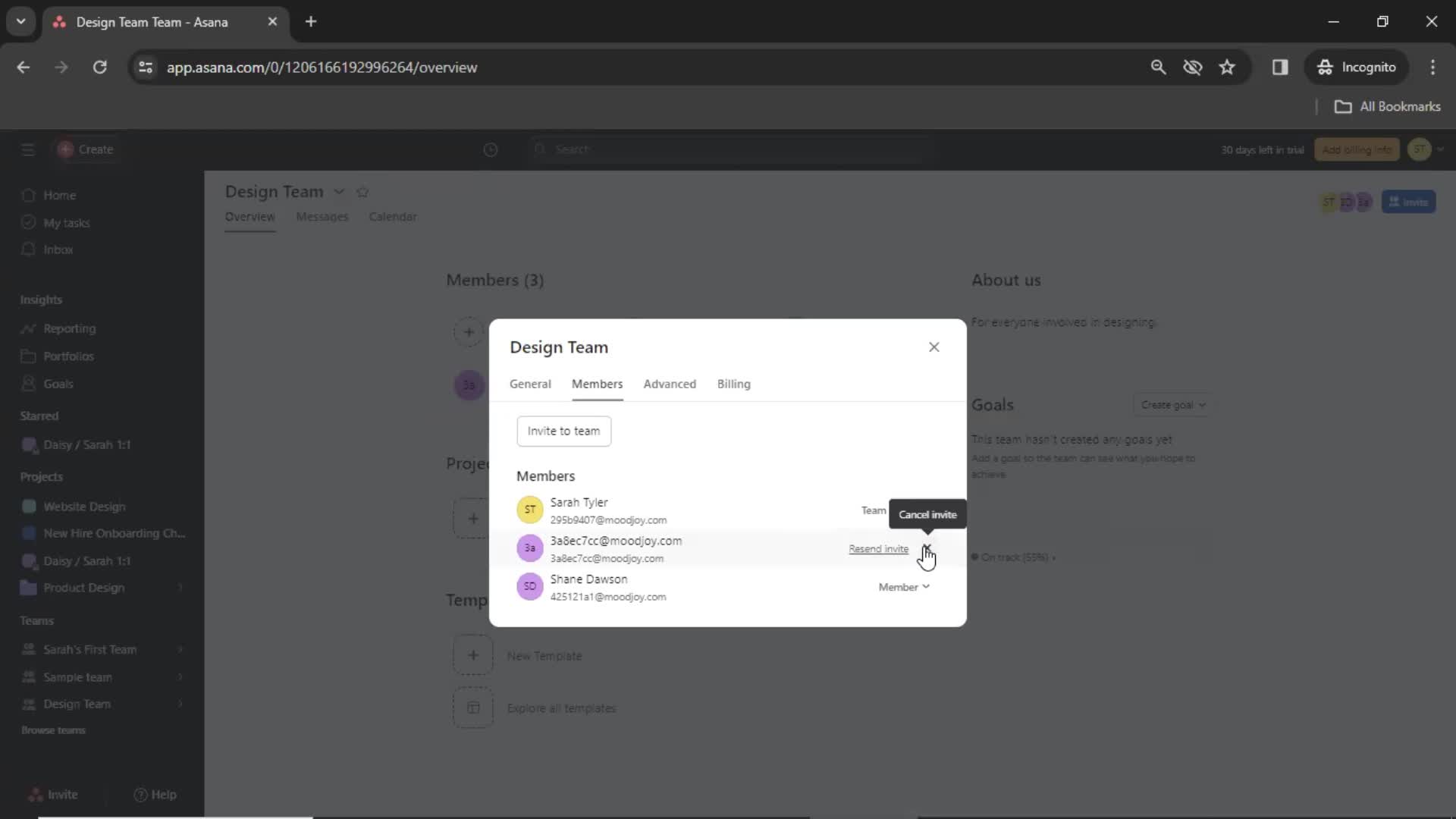Click Browse teams in sidebar
This screenshot has height=819, width=1456.
click(x=53, y=730)
